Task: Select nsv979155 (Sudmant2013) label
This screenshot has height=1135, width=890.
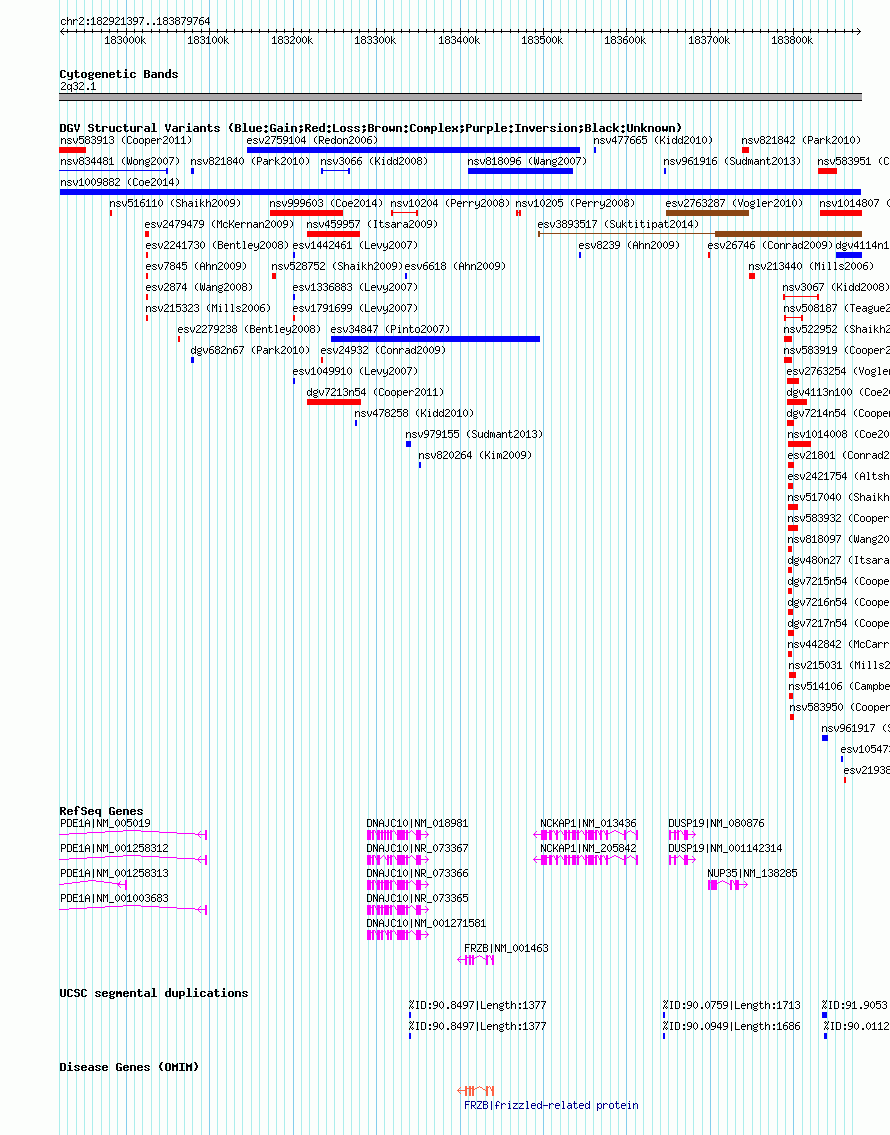Action: pos(474,434)
